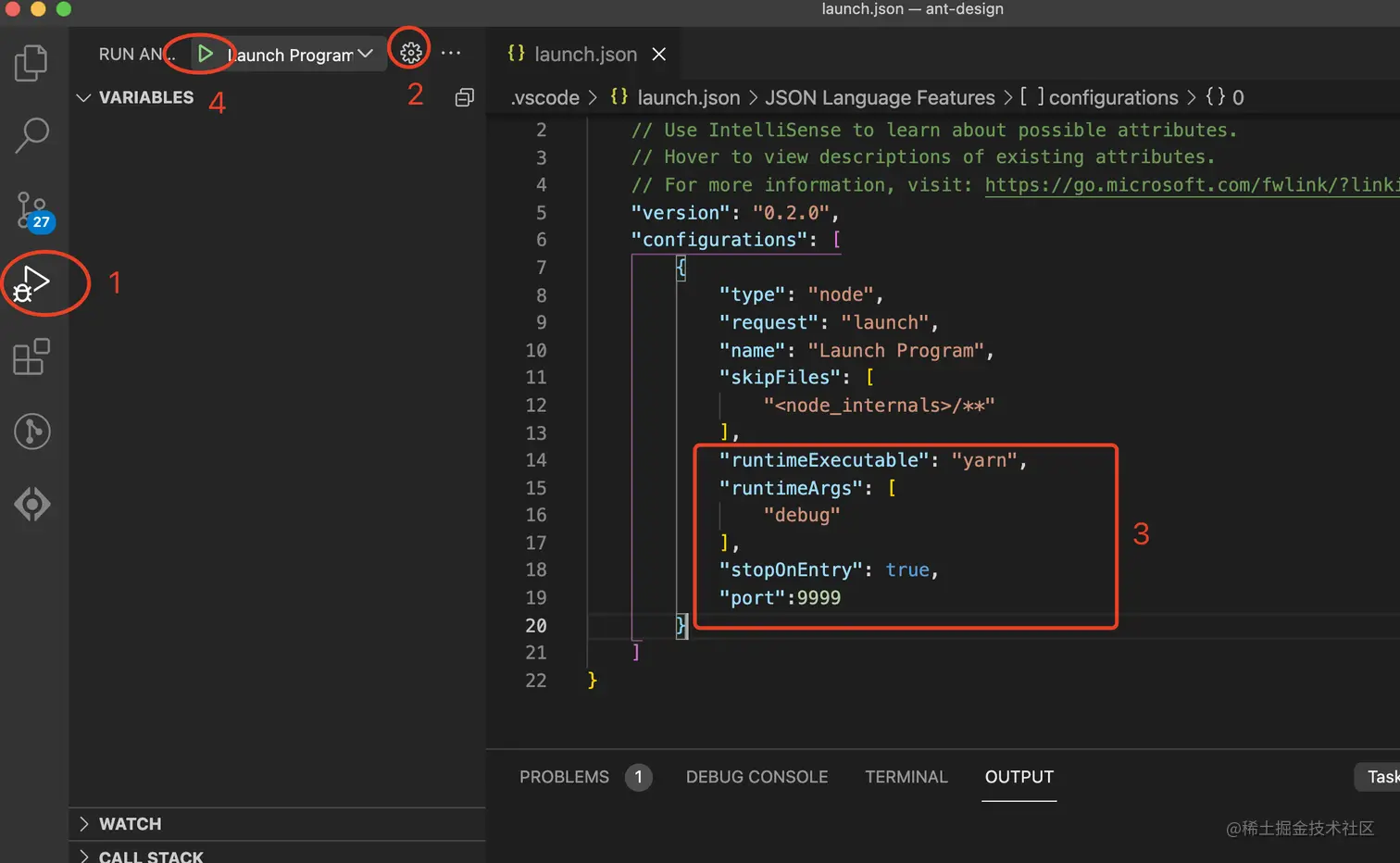Screen dimensions: 1400x863
Task: Click the macOS yellow minimize window button
Action: click(x=38, y=8)
